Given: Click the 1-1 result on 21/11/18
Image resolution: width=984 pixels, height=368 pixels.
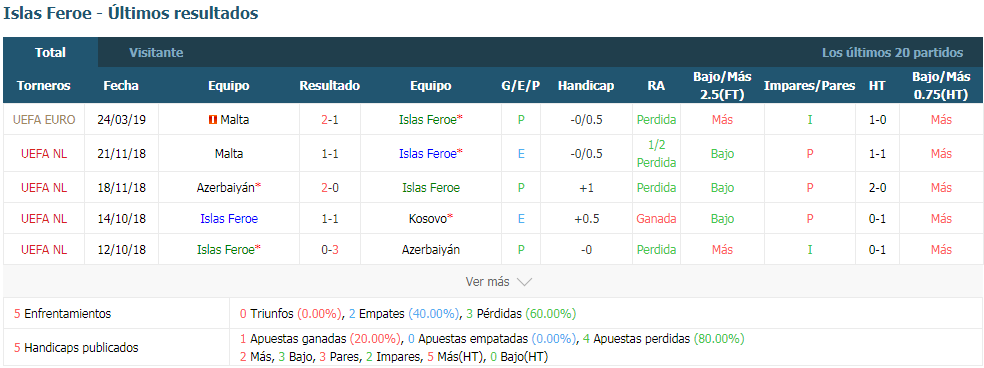Looking at the screenshot, I should click(x=329, y=153).
